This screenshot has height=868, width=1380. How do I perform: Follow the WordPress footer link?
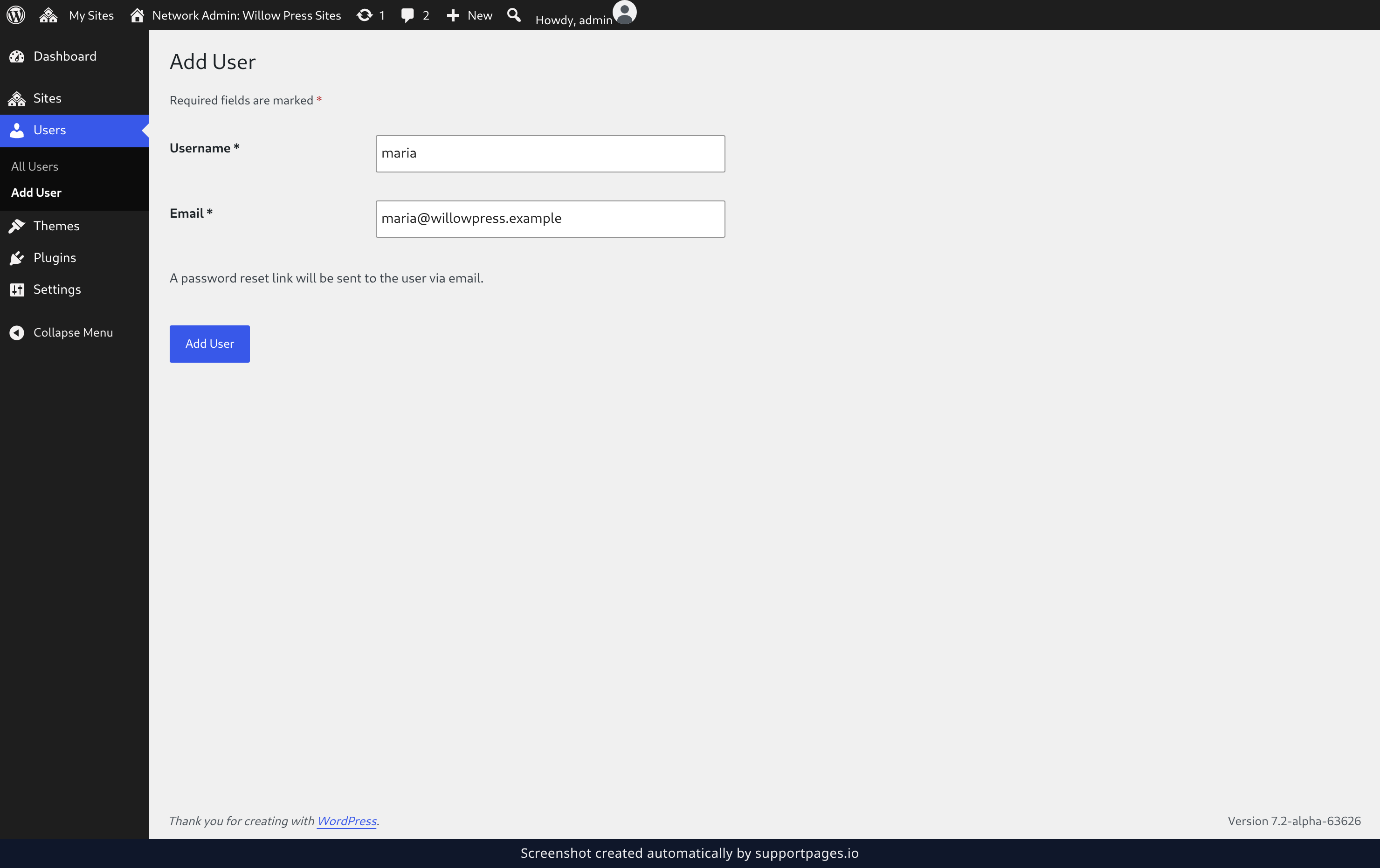coord(347,820)
